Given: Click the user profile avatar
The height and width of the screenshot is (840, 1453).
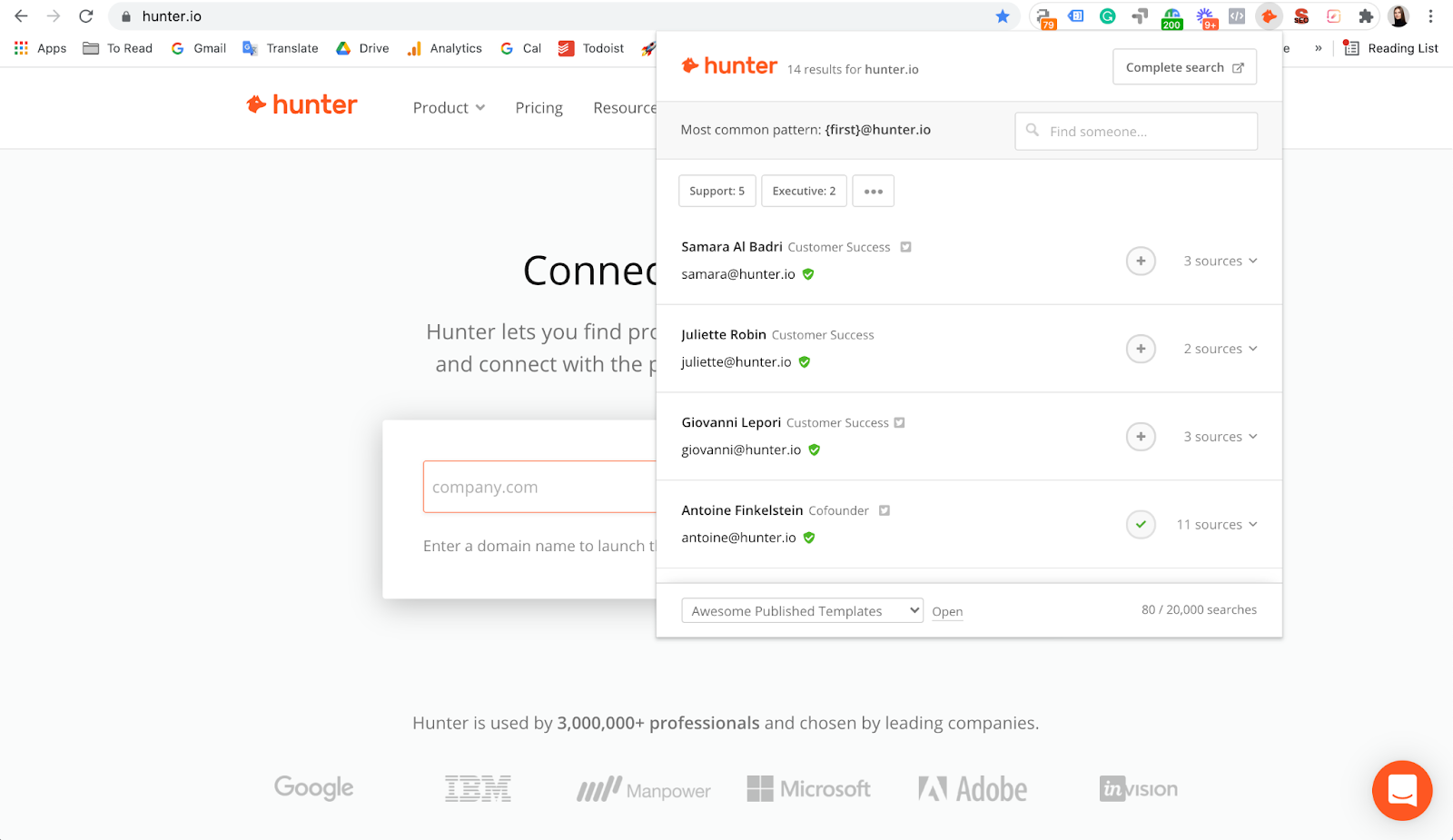Looking at the screenshot, I should click(x=1399, y=16).
